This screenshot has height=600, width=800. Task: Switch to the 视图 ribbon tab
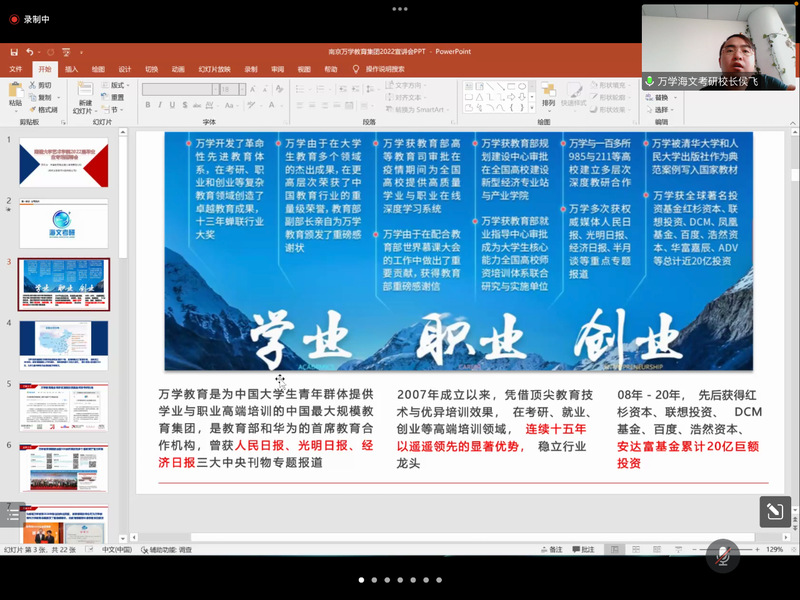pyautogui.click(x=304, y=69)
